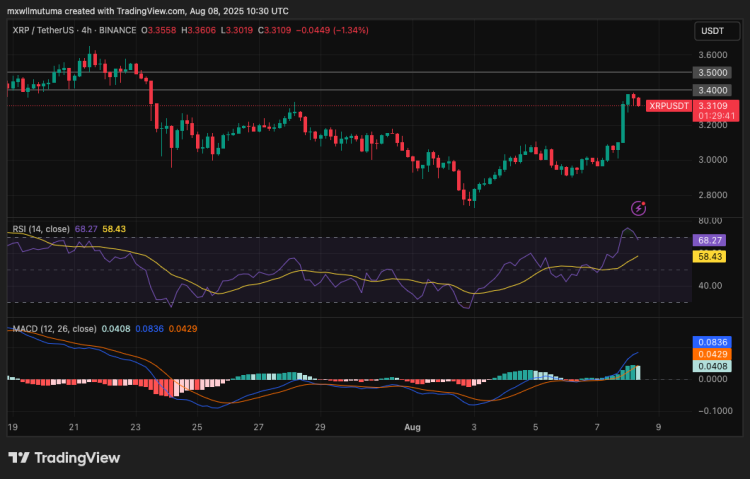The image size is (750, 479).
Task: Select the purple RSI 68.27 axis label
Action: point(708,240)
